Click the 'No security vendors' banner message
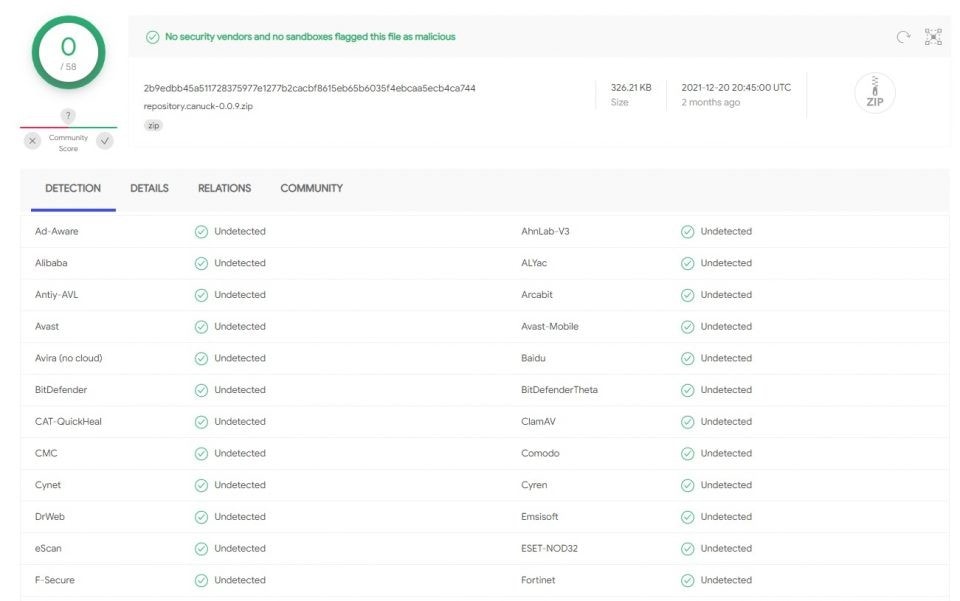This screenshot has width=960, height=601. pyautogui.click(x=310, y=37)
